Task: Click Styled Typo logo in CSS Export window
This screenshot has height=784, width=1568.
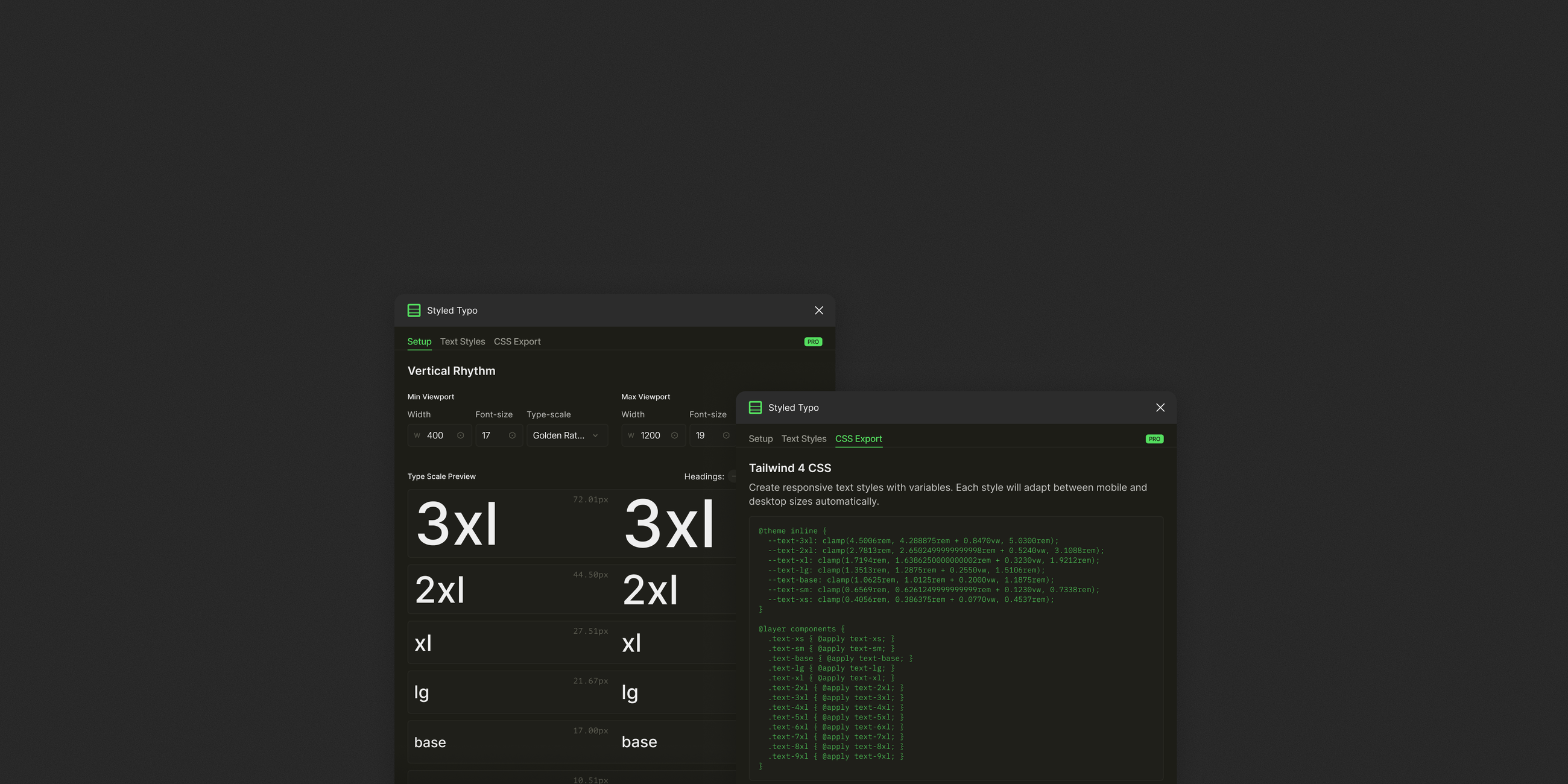Action: 755,408
